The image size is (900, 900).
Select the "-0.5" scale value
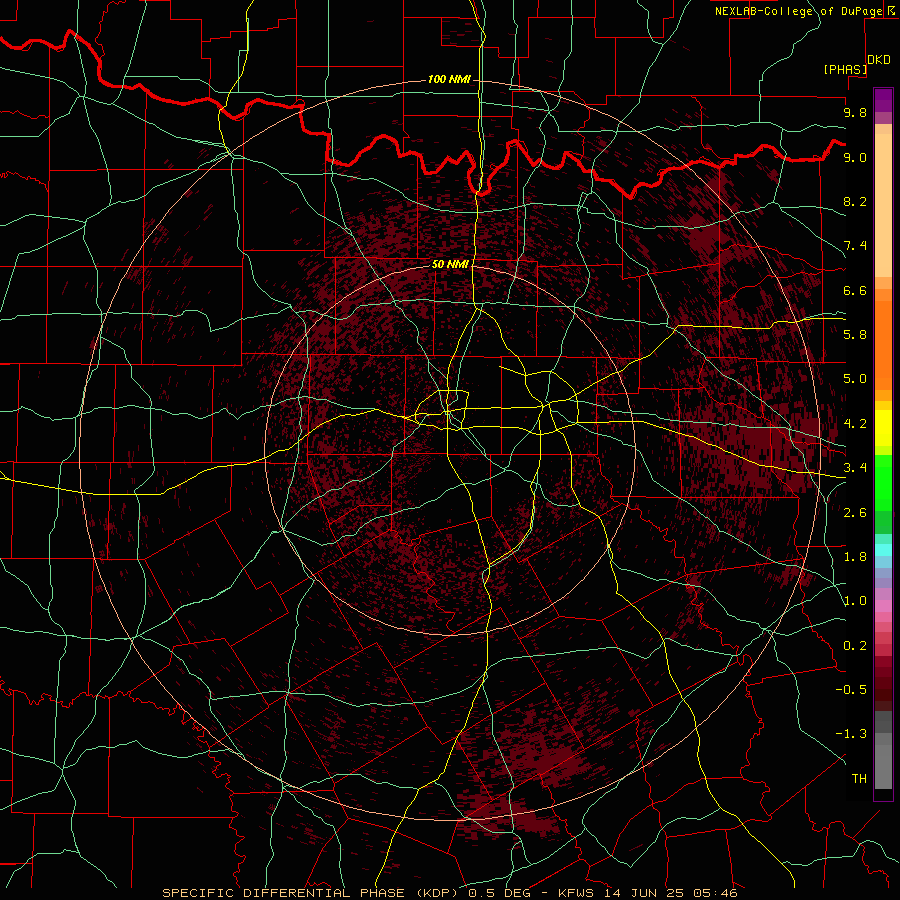pos(851,690)
